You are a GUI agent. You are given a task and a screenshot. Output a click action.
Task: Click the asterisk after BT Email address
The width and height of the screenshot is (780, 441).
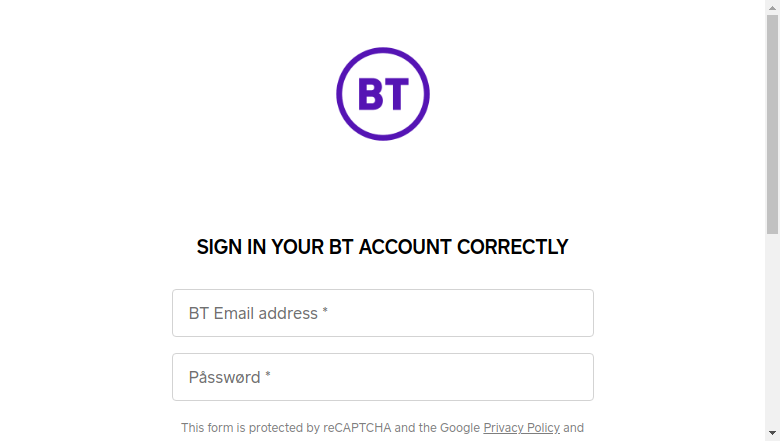tap(325, 311)
